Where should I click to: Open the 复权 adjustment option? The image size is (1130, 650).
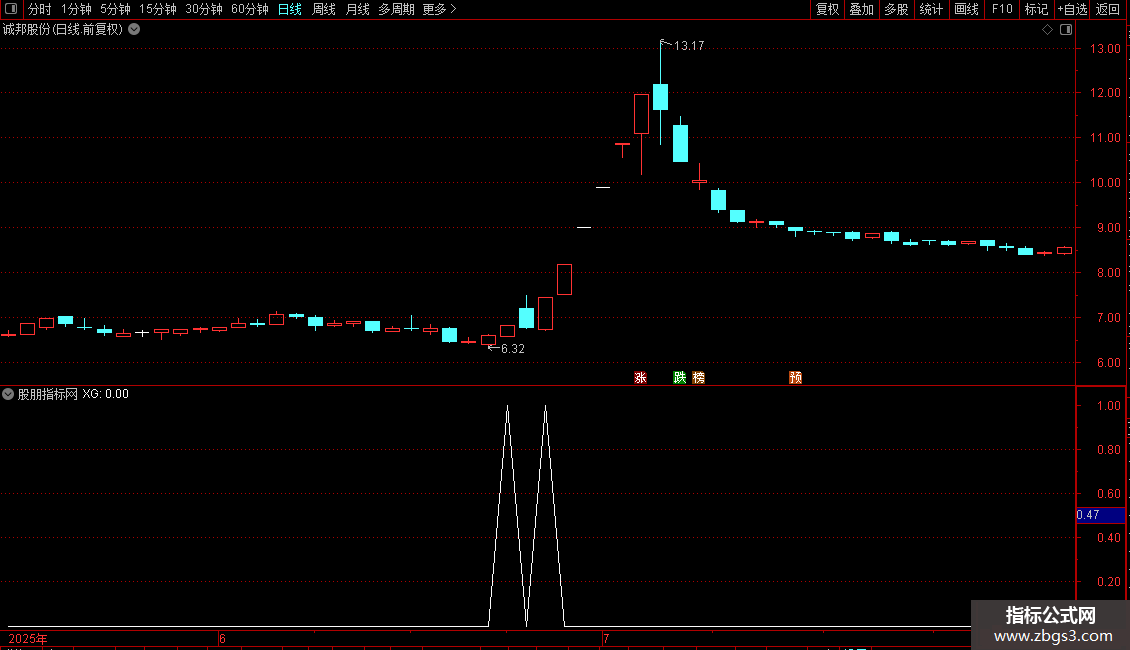pos(827,9)
